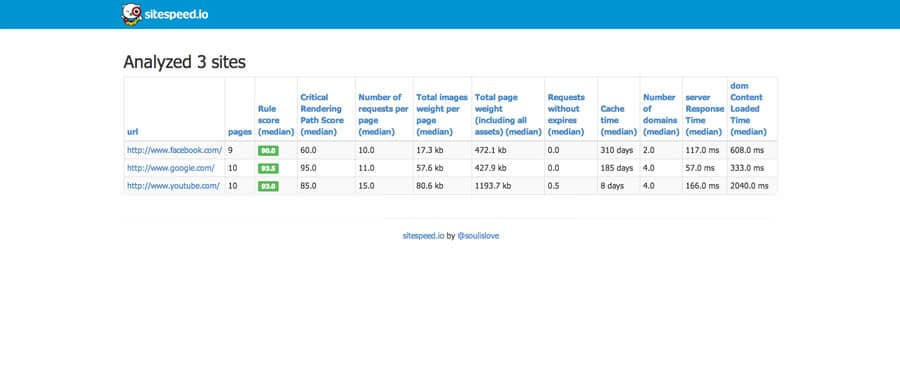Sort by Cache time (median) header
This screenshot has width=900, height=387.
pos(619,121)
